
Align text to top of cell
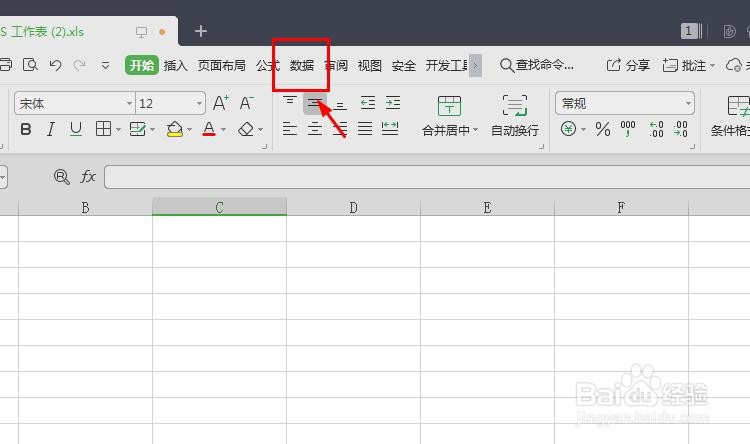click(289, 101)
